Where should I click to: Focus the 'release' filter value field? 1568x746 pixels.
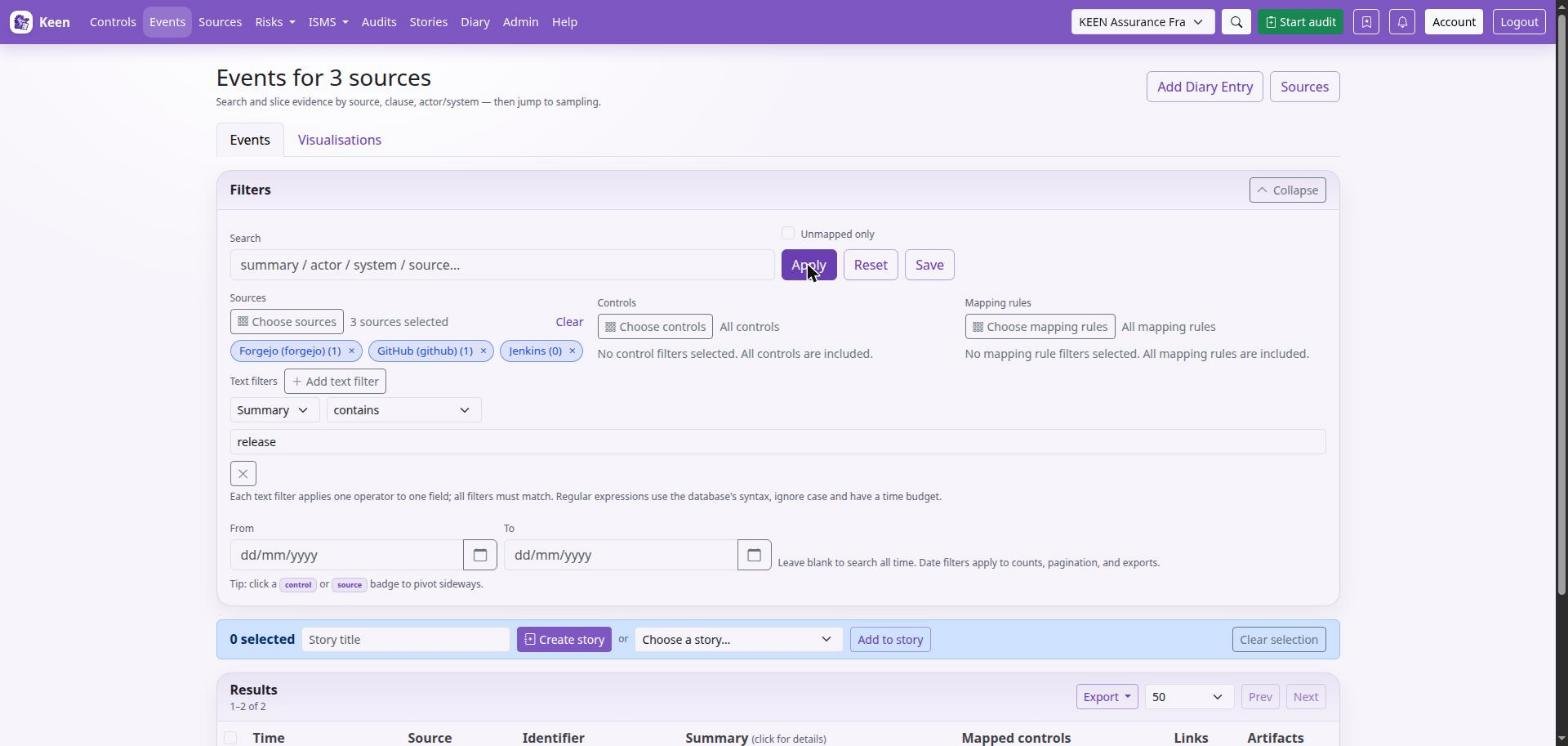778,442
